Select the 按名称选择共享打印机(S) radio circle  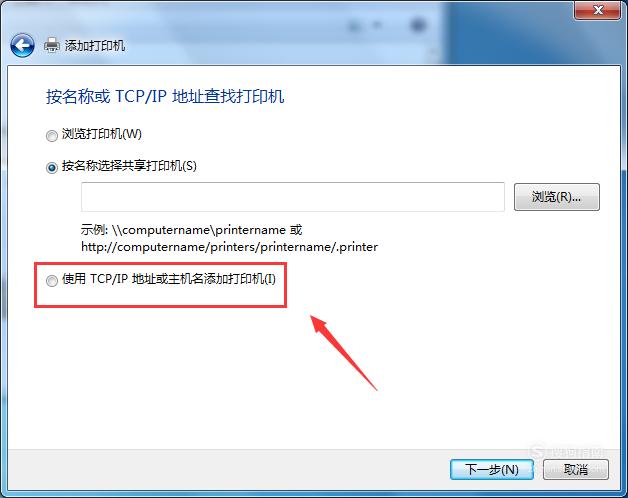coord(52,167)
